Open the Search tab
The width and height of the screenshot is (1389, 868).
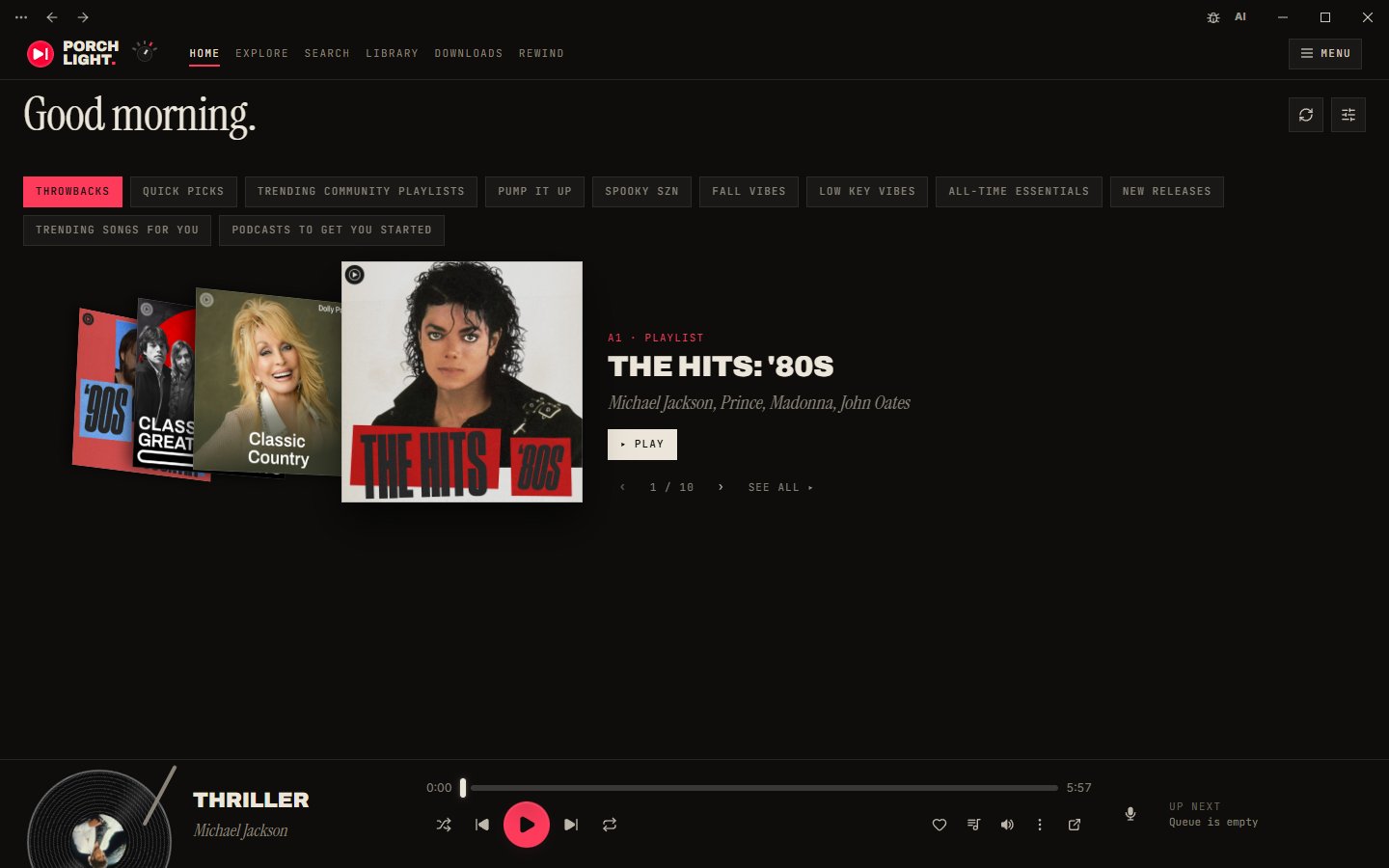pyautogui.click(x=327, y=54)
